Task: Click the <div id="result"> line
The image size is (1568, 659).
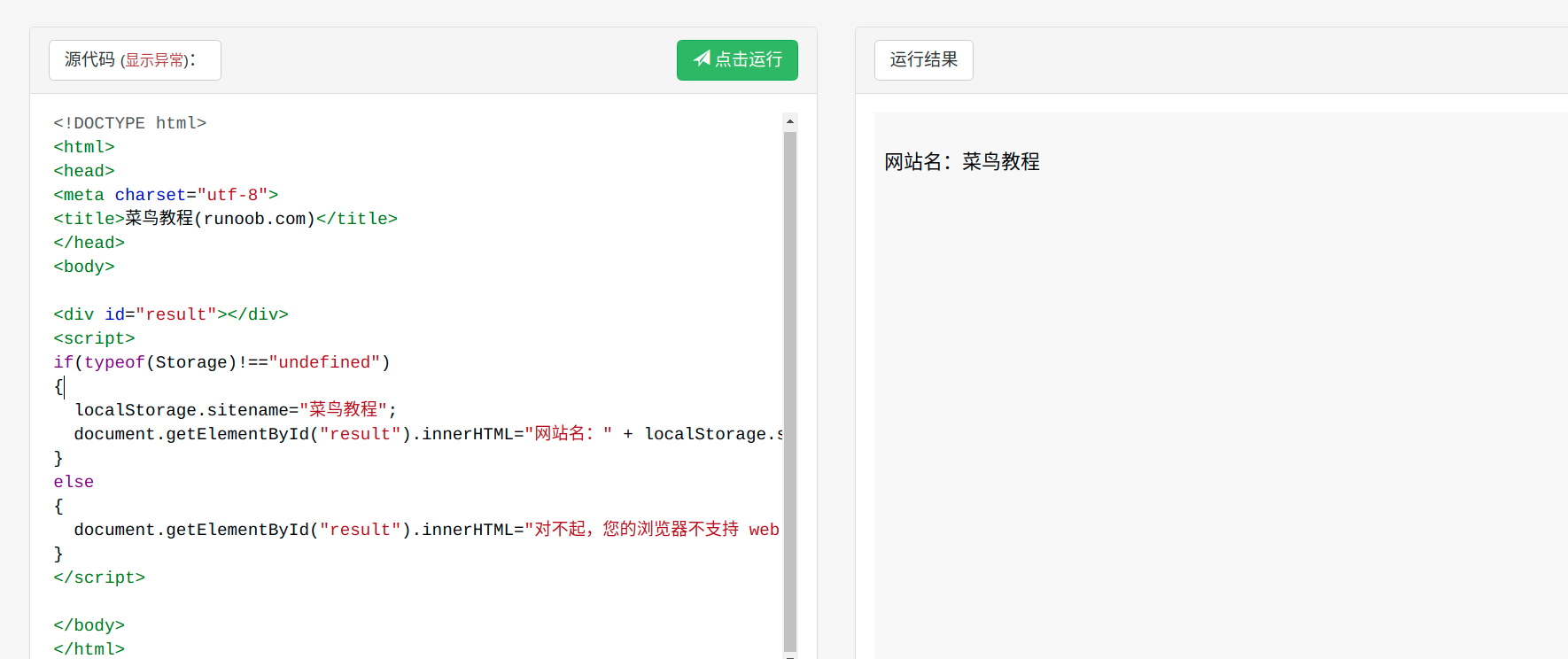Action: coord(171,314)
